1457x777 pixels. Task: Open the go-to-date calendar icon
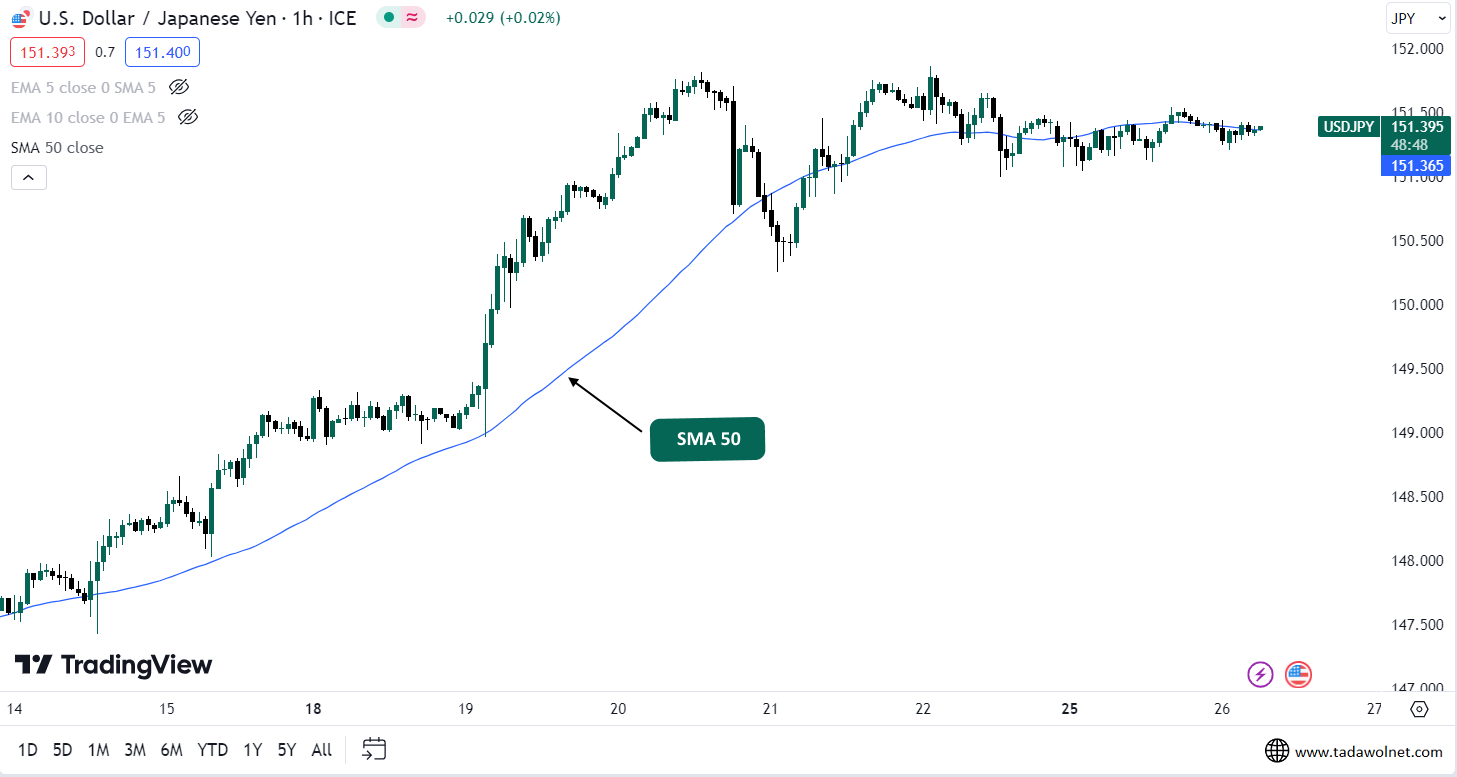point(374,749)
